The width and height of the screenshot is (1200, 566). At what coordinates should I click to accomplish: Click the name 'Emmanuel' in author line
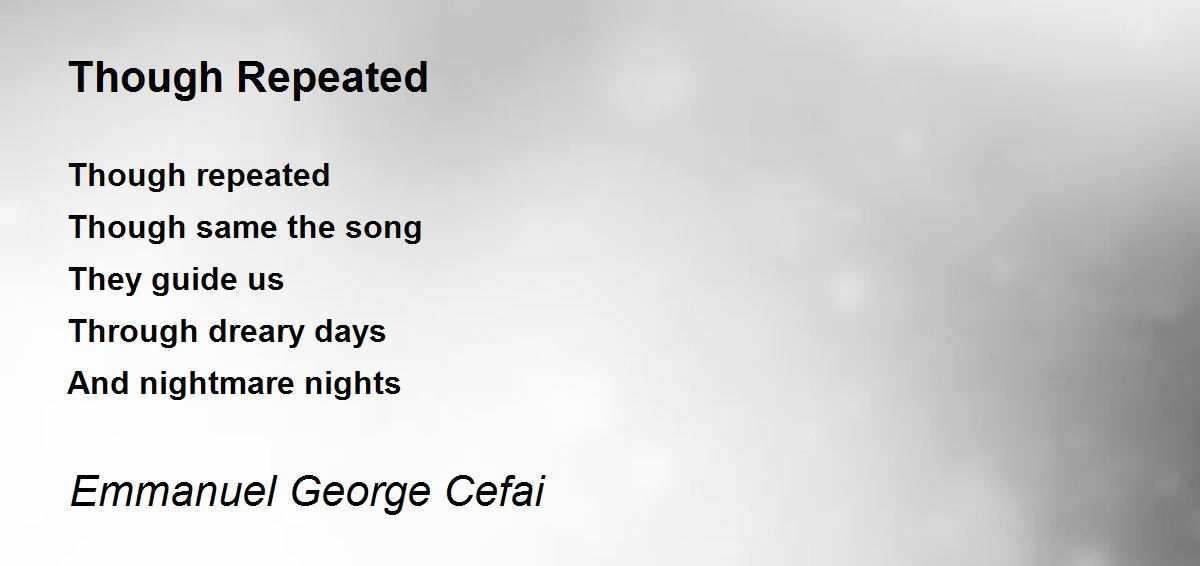click(x=175, y=493)
